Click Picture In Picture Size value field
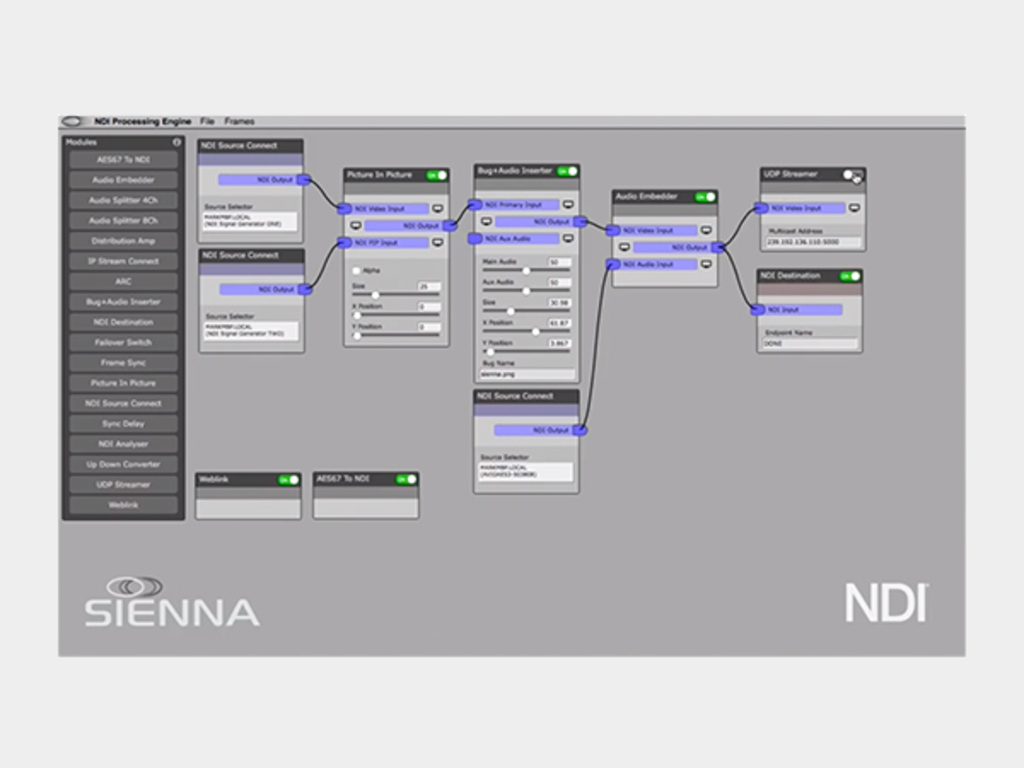This screenshot has height=768, width=1024. (430, 287)
